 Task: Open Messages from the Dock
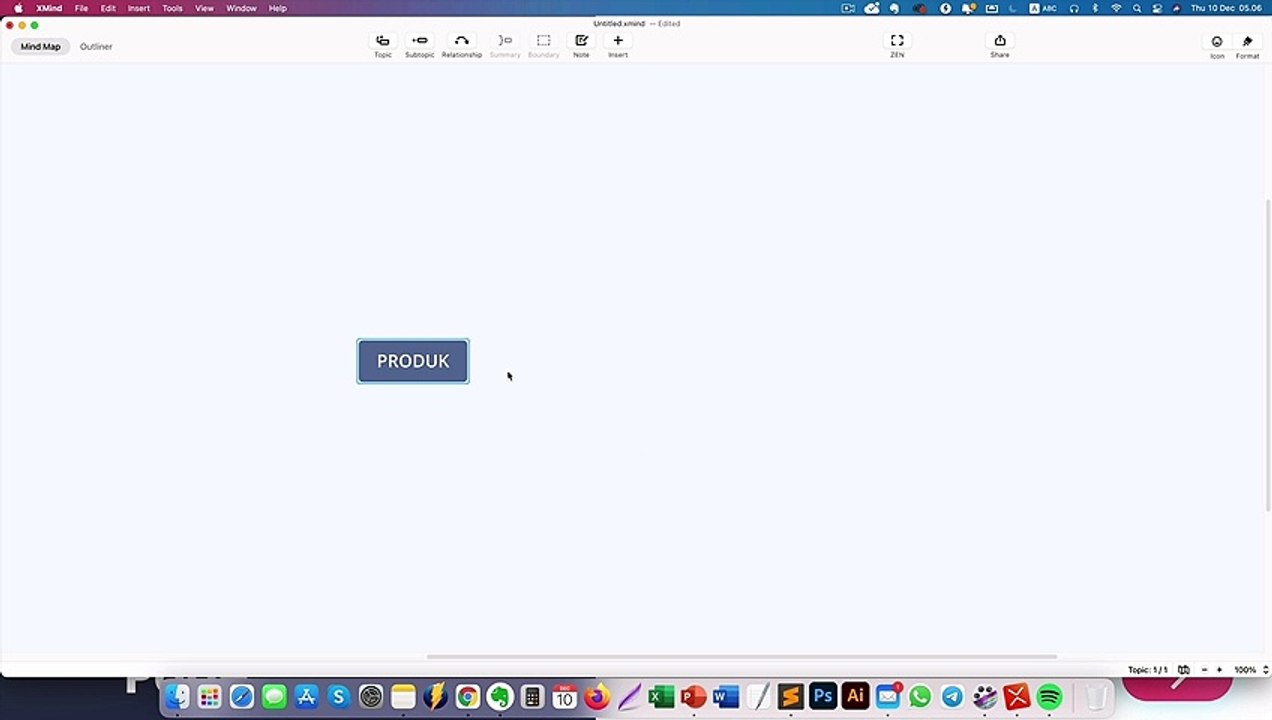click(x=274, y=697)
